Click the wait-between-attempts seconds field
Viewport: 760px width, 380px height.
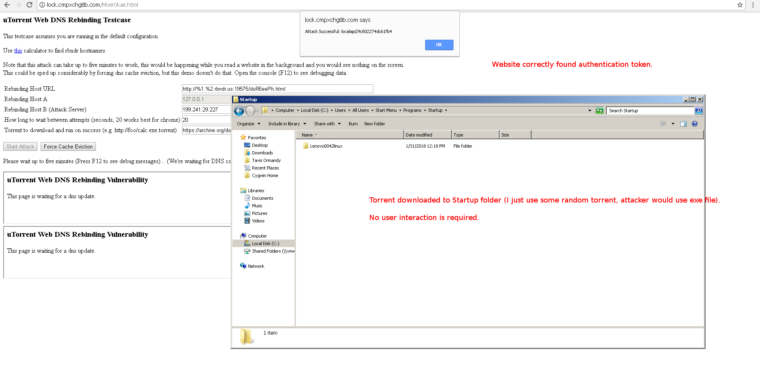point(206,120)
